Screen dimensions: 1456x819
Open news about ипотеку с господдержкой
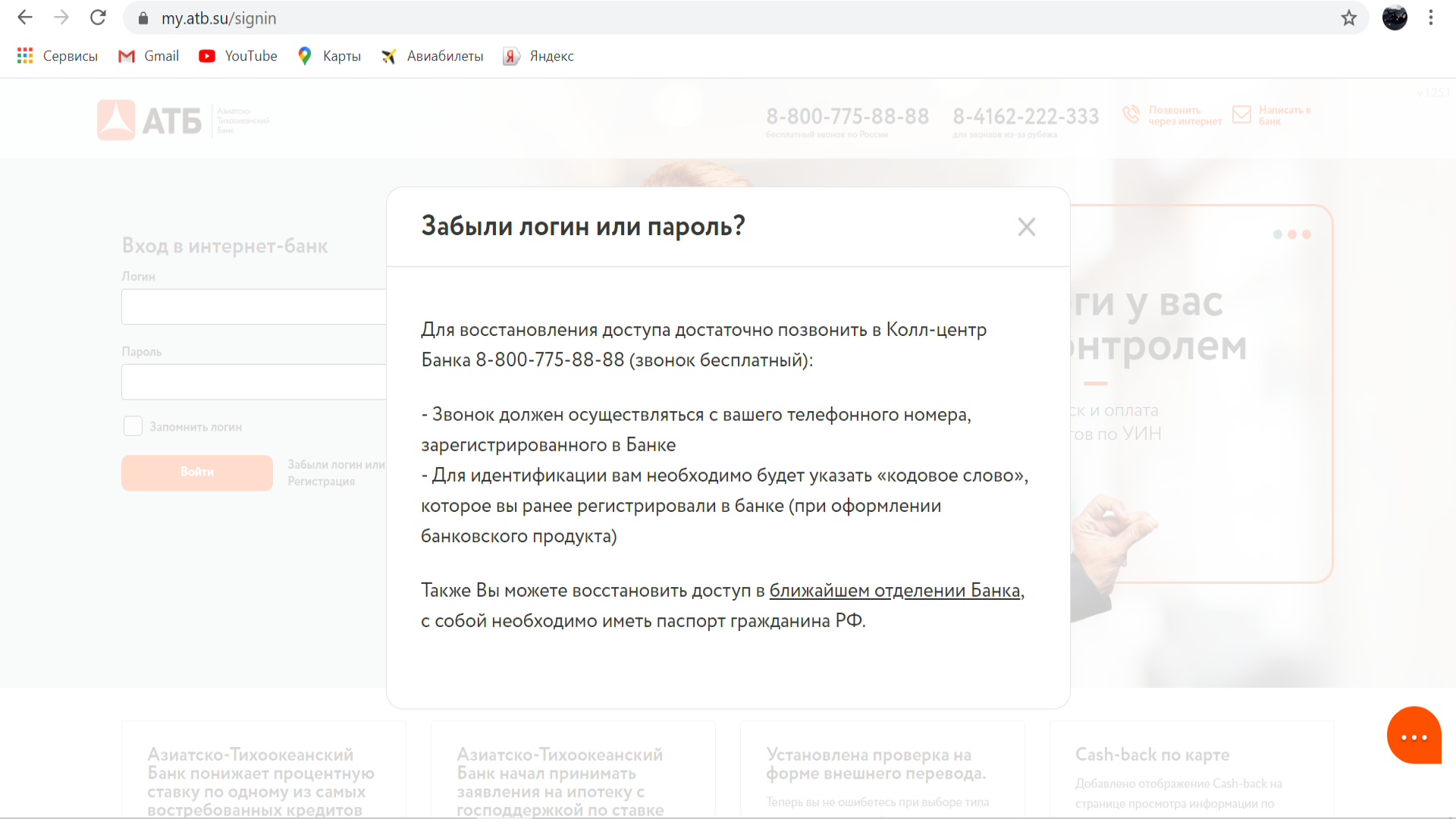click(x=573, y=770)
